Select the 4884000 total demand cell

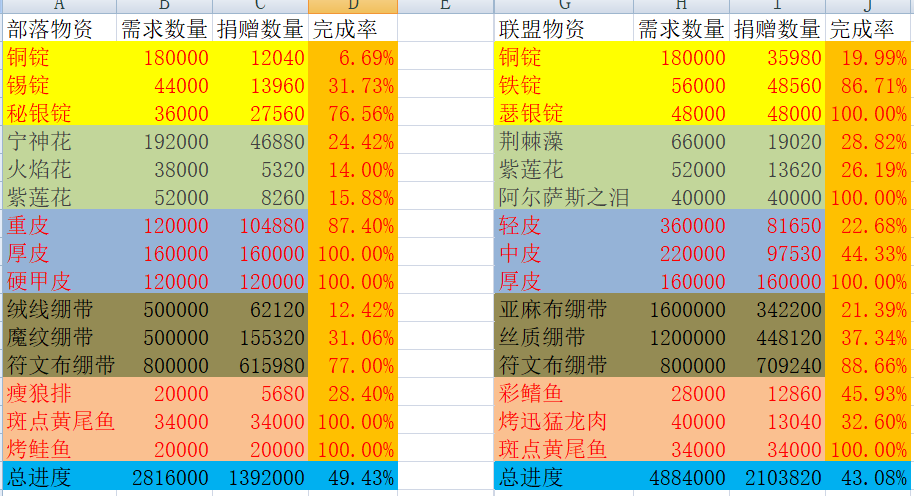point(681,477)
